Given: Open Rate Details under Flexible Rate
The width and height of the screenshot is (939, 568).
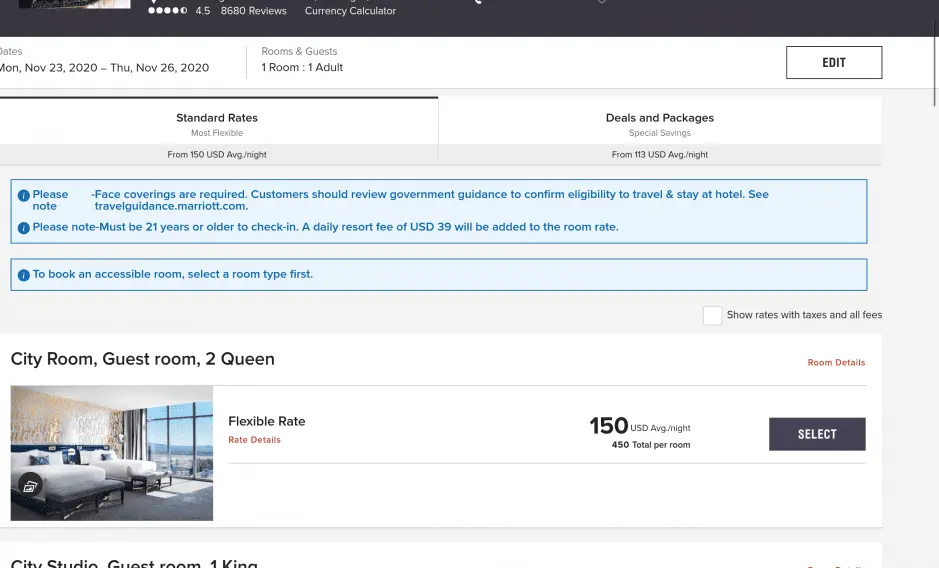Looking at the screenshot, I should (255, 440).
